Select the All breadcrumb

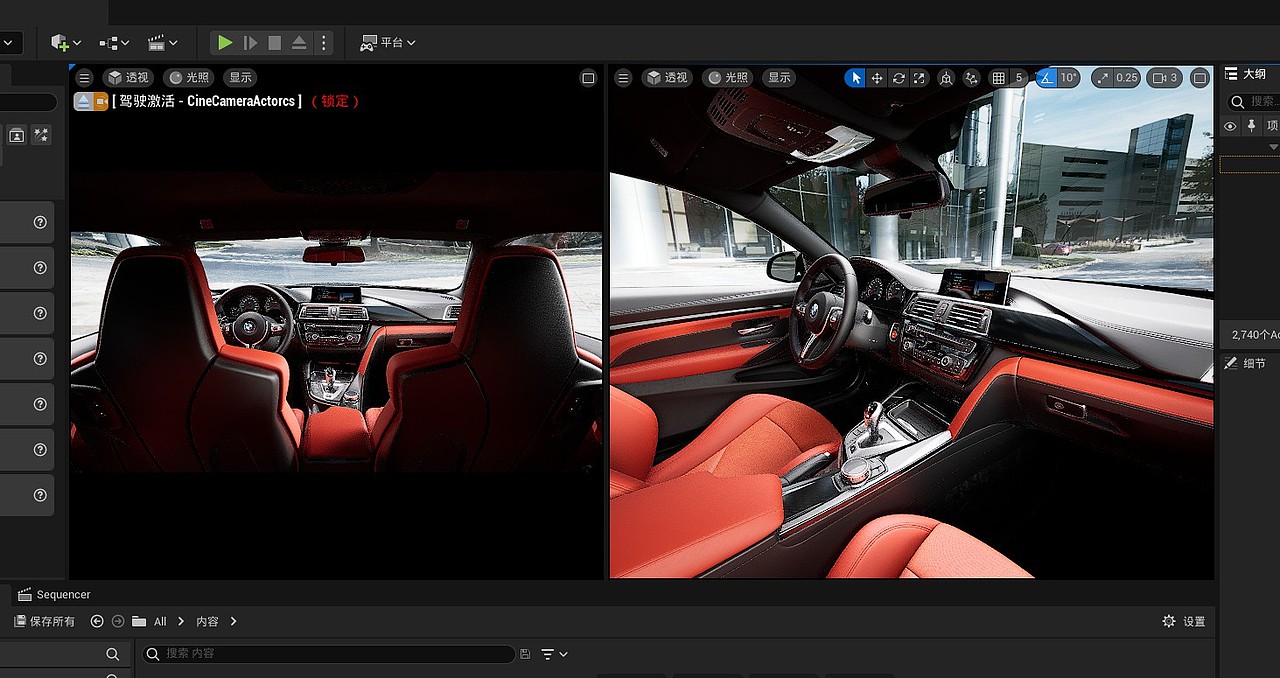pos(160,621)
